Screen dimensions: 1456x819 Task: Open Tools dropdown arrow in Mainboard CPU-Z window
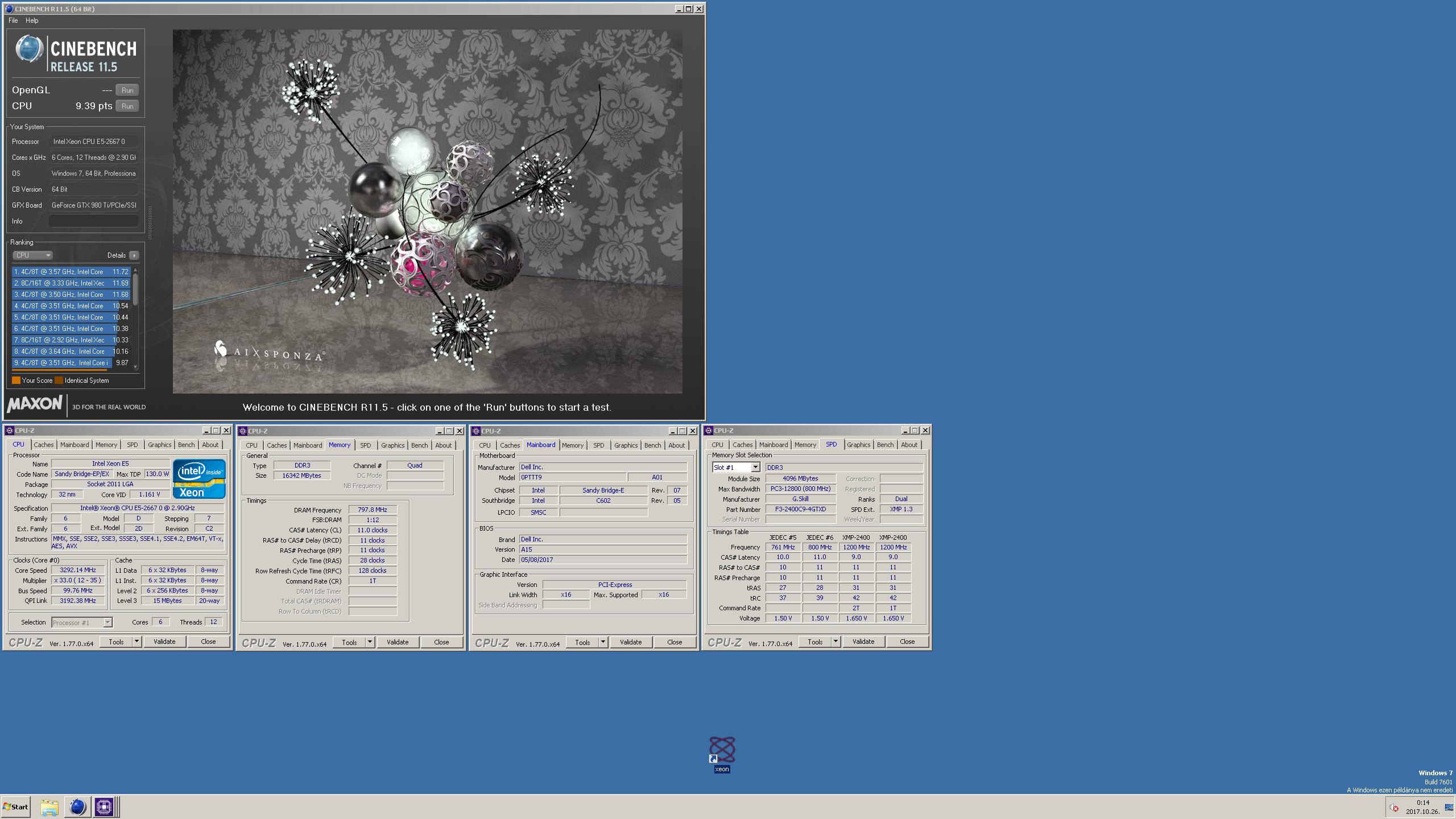click(x=603, y=642)
